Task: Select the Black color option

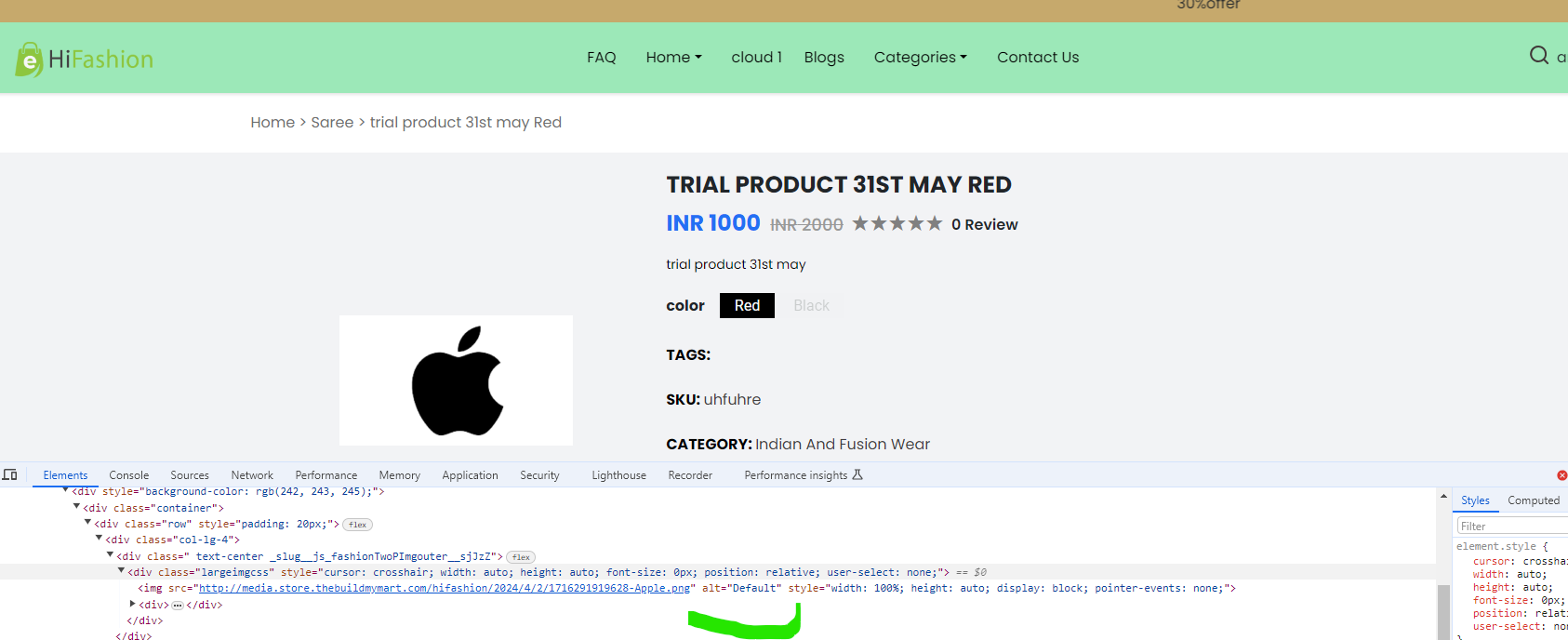Action: [811, 305]
